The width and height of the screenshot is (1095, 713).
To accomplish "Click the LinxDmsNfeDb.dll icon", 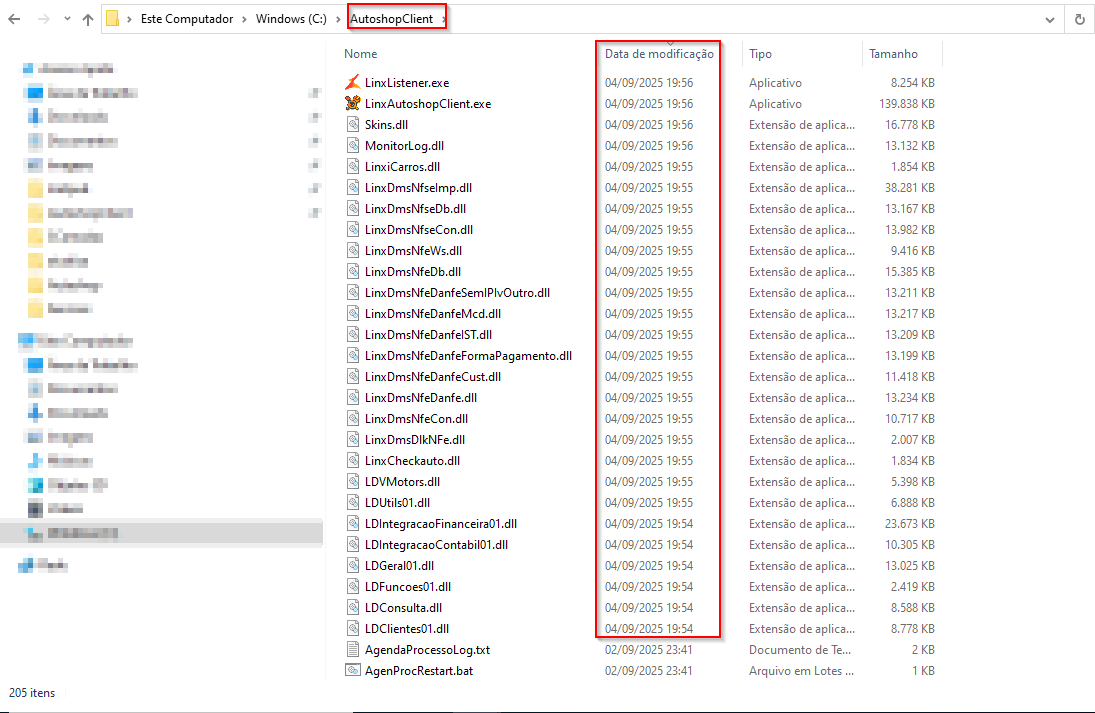I will [x=353, y=271].
